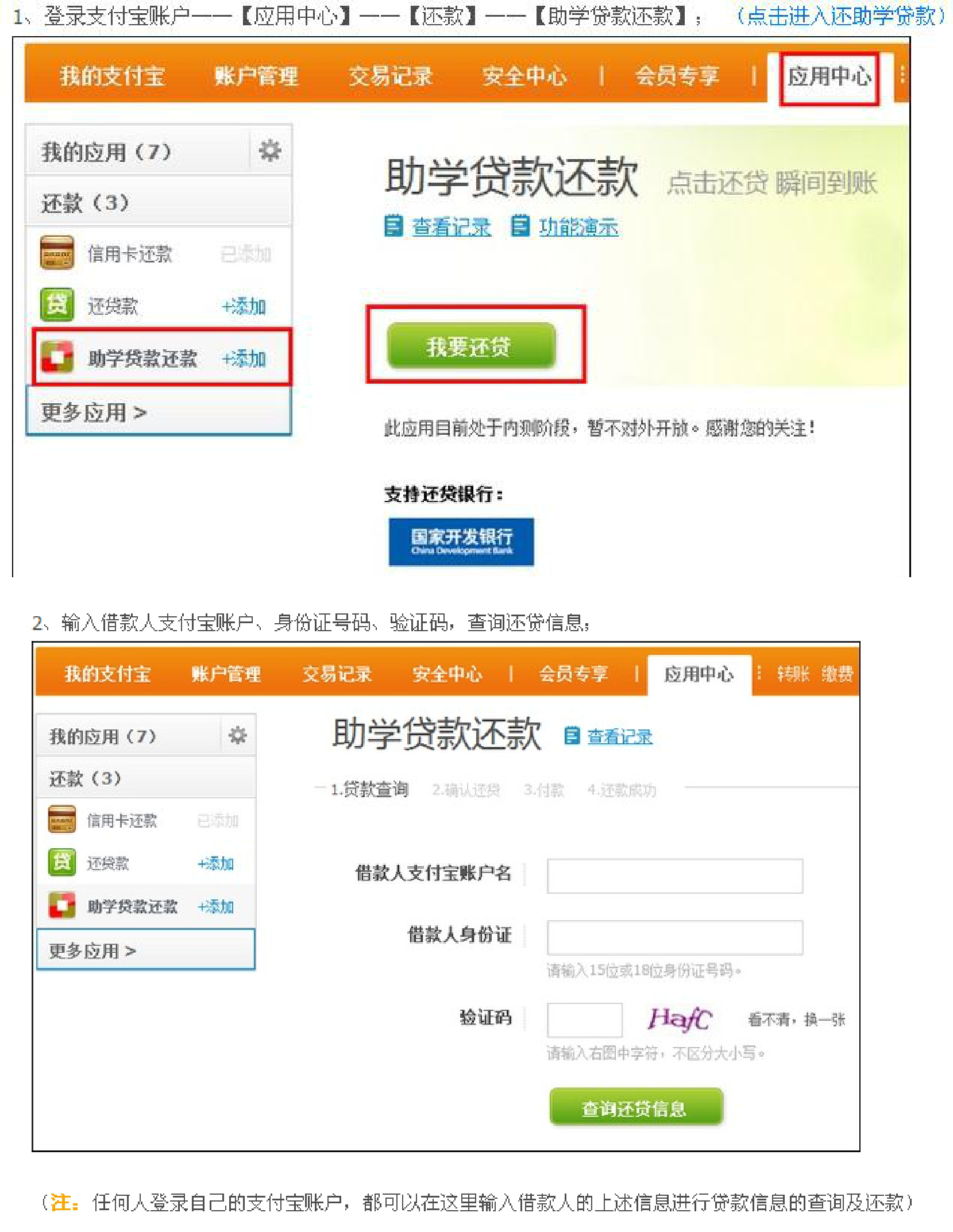Click the 信用卡还款 card icon in top sidebar

pos(57,253)
